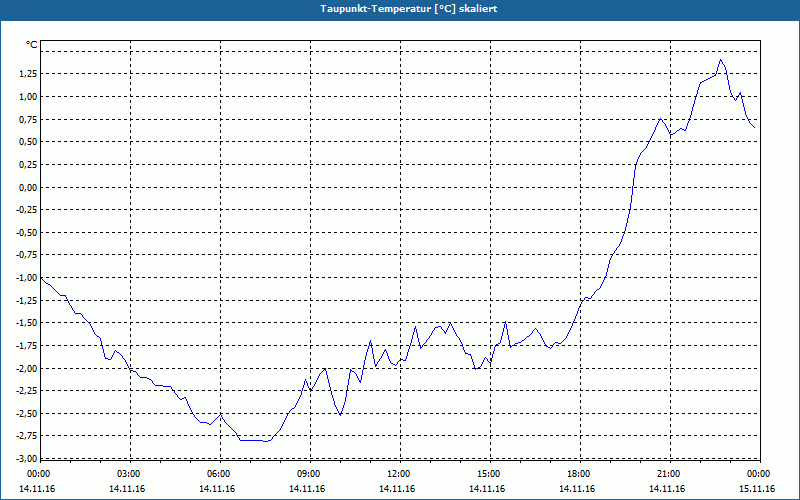Image resolution: width=800 pixels, height=500 pixels.
Task: Click the -2,50 y-axis label
Action: pos(27,414)
